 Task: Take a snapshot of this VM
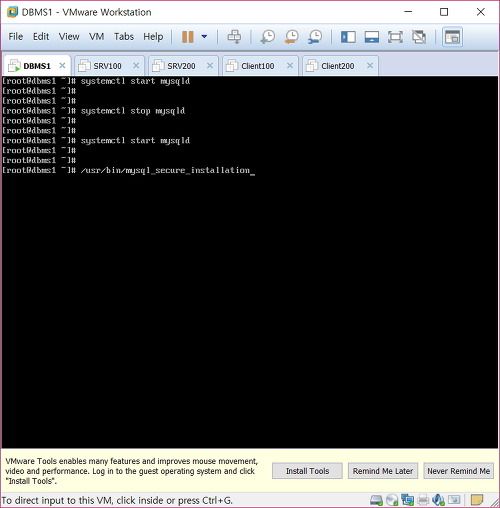(268, 37)
